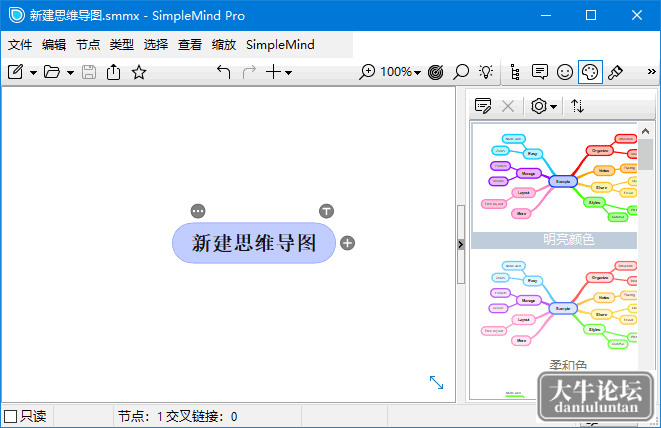Collapse the side panel with splitter arrow
This screenshot has width=661, height=428.
point(461,245)
